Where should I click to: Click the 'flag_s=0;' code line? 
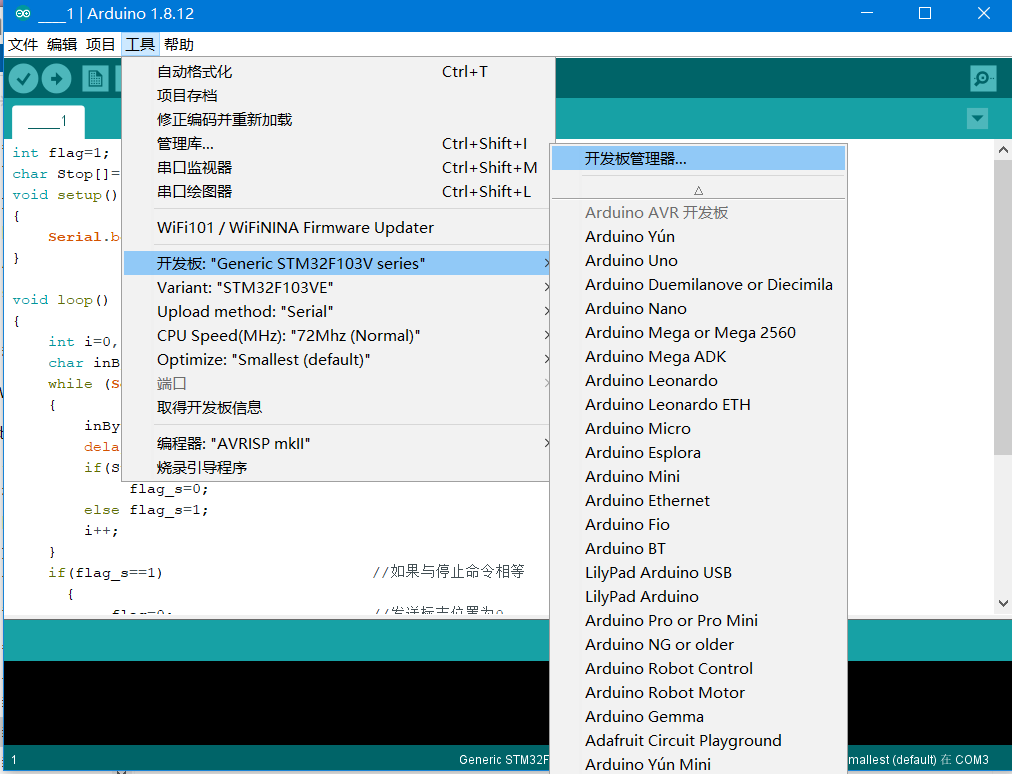(x=168, y=489)
